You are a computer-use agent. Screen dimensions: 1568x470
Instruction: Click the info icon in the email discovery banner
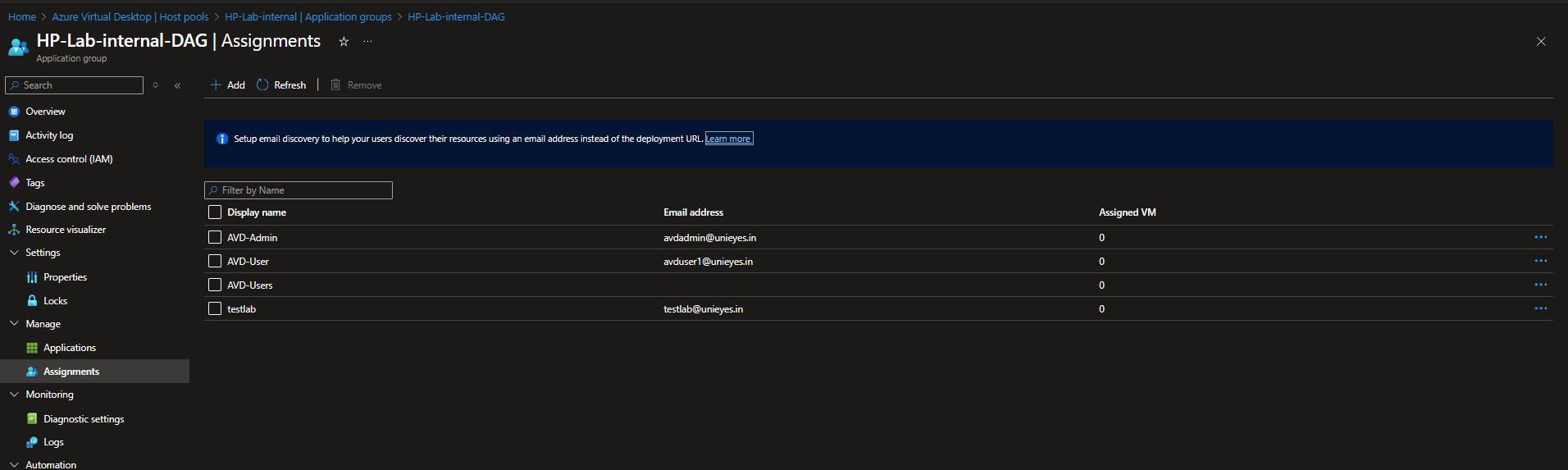pos(221,139)
